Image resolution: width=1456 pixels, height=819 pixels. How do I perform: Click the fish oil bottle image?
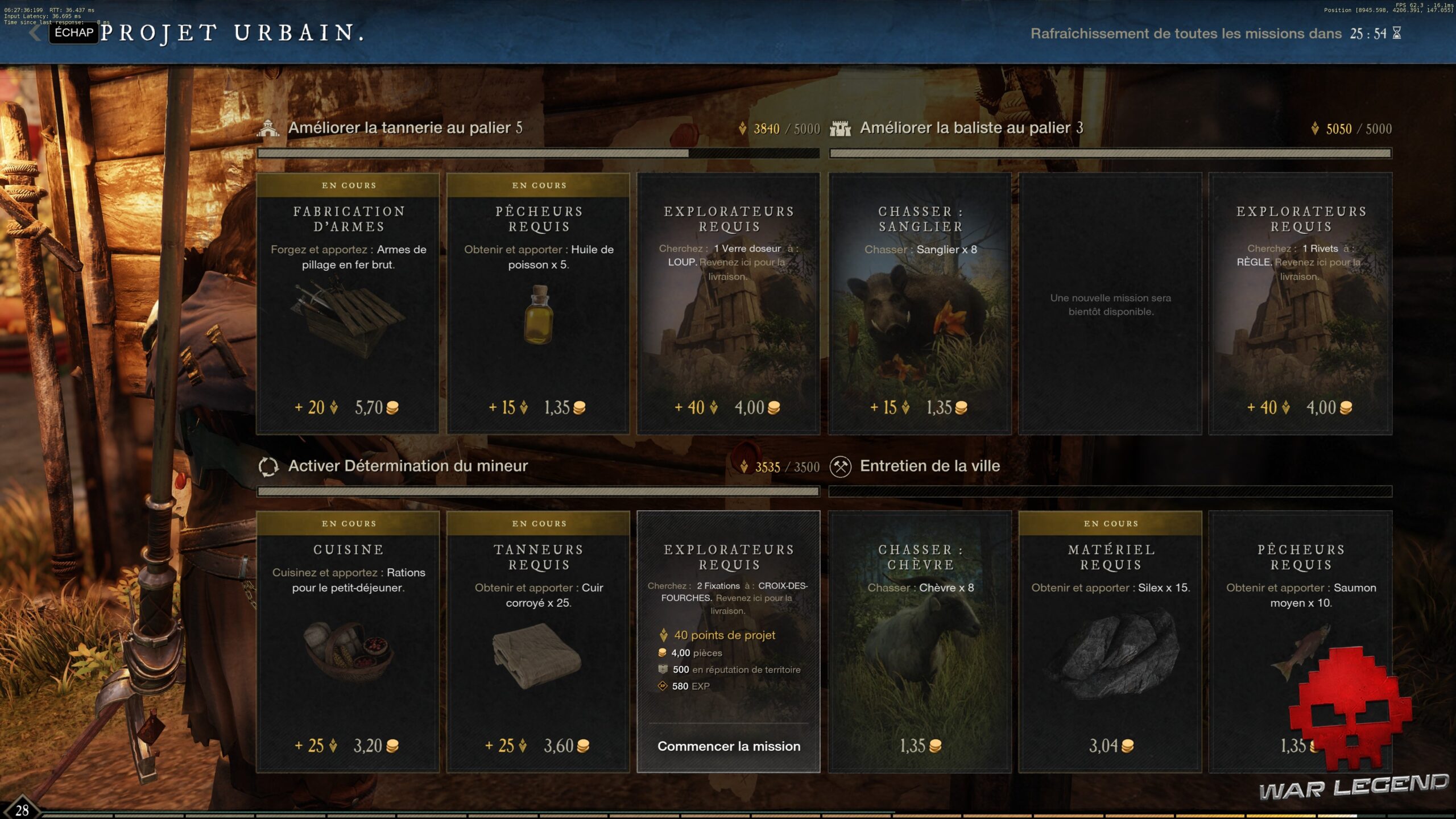tap(538, 315)
